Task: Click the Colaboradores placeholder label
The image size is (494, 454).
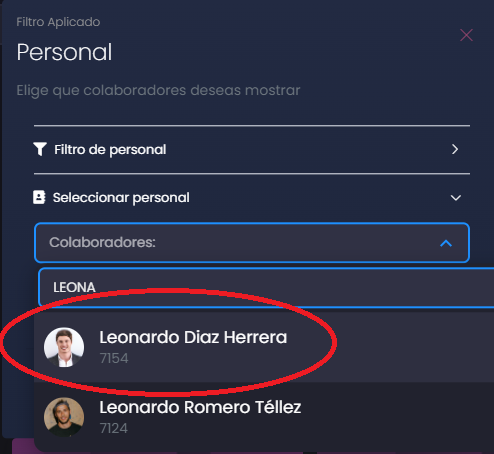Action: 102,242
